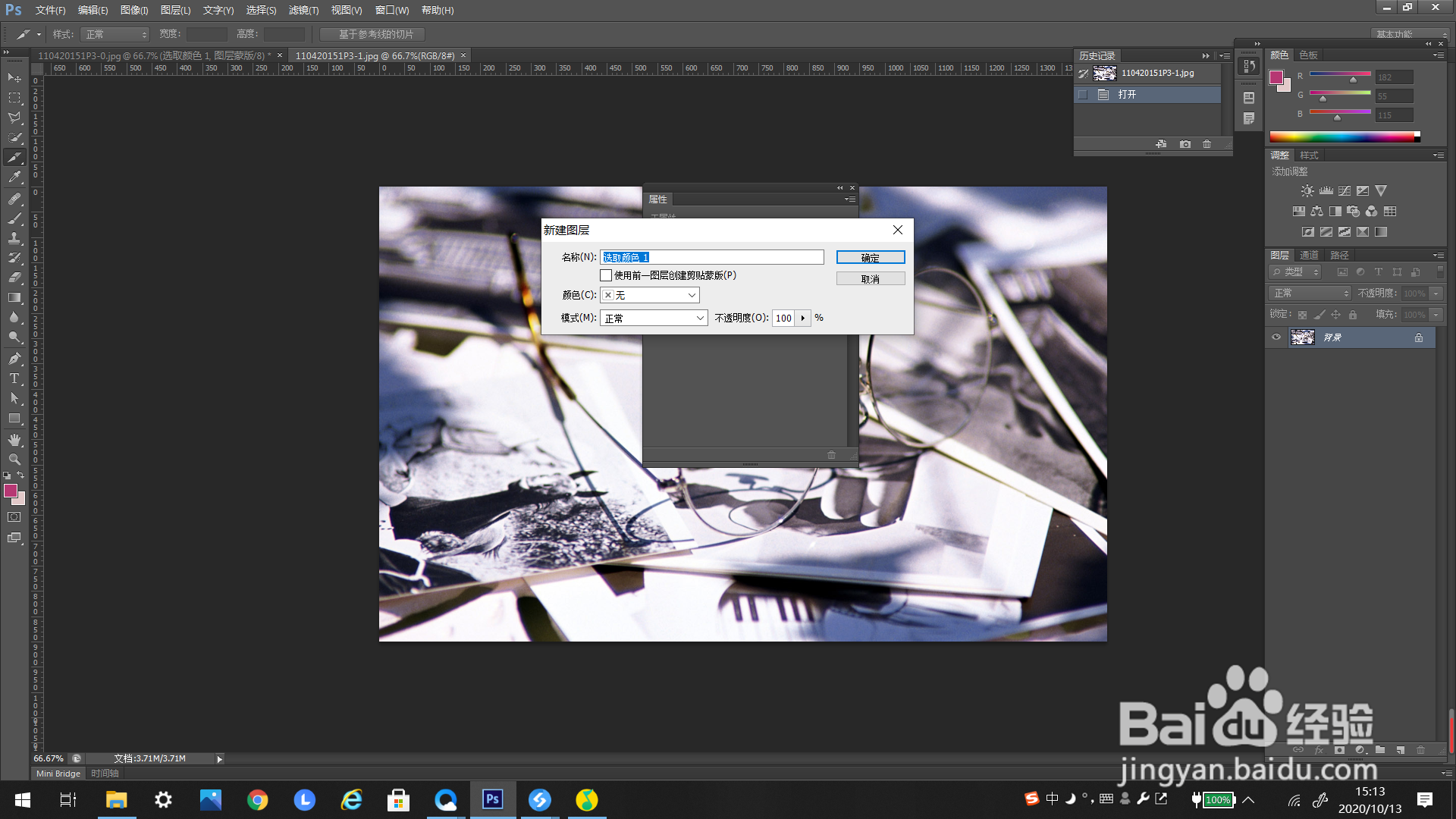Select the Hand tool
1456x819 pixels.
click(14, 440)
